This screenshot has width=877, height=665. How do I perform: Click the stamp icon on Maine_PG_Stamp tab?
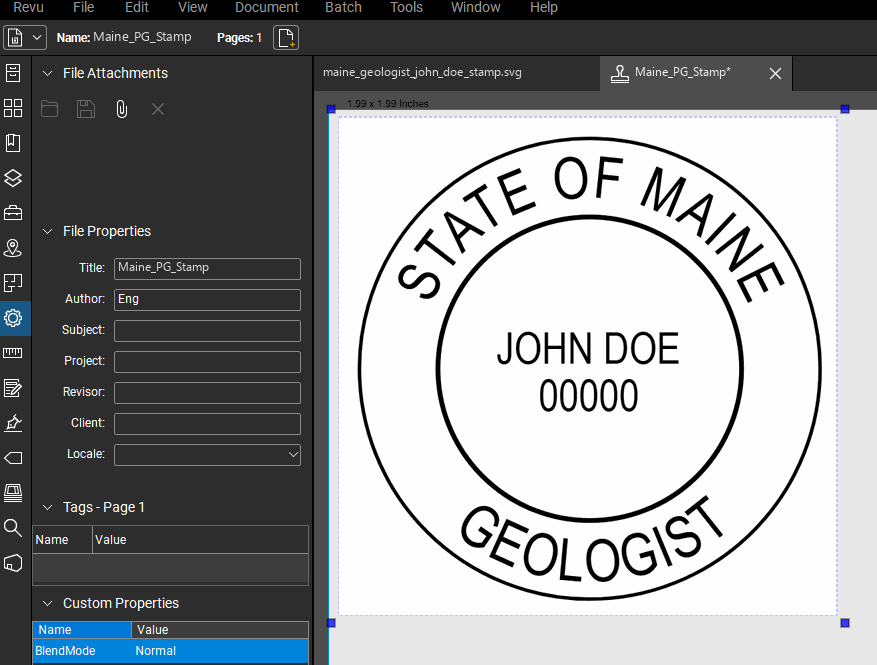pos(620,73)
